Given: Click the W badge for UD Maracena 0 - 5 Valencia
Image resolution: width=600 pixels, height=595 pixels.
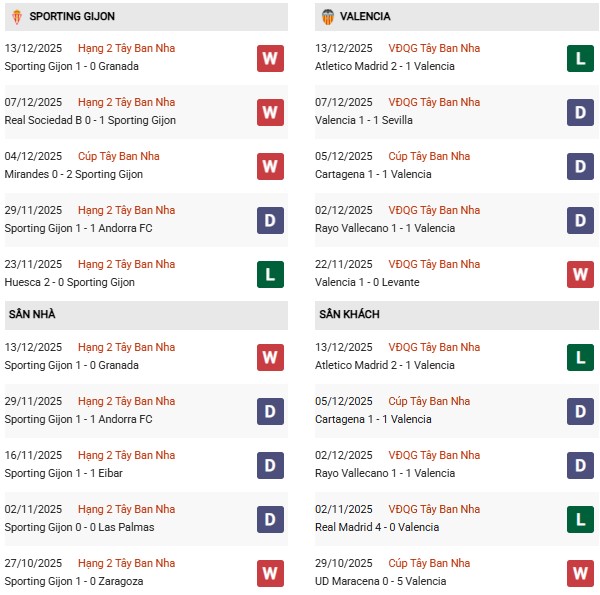Looking at the screenshot, I should pos(580,573).
